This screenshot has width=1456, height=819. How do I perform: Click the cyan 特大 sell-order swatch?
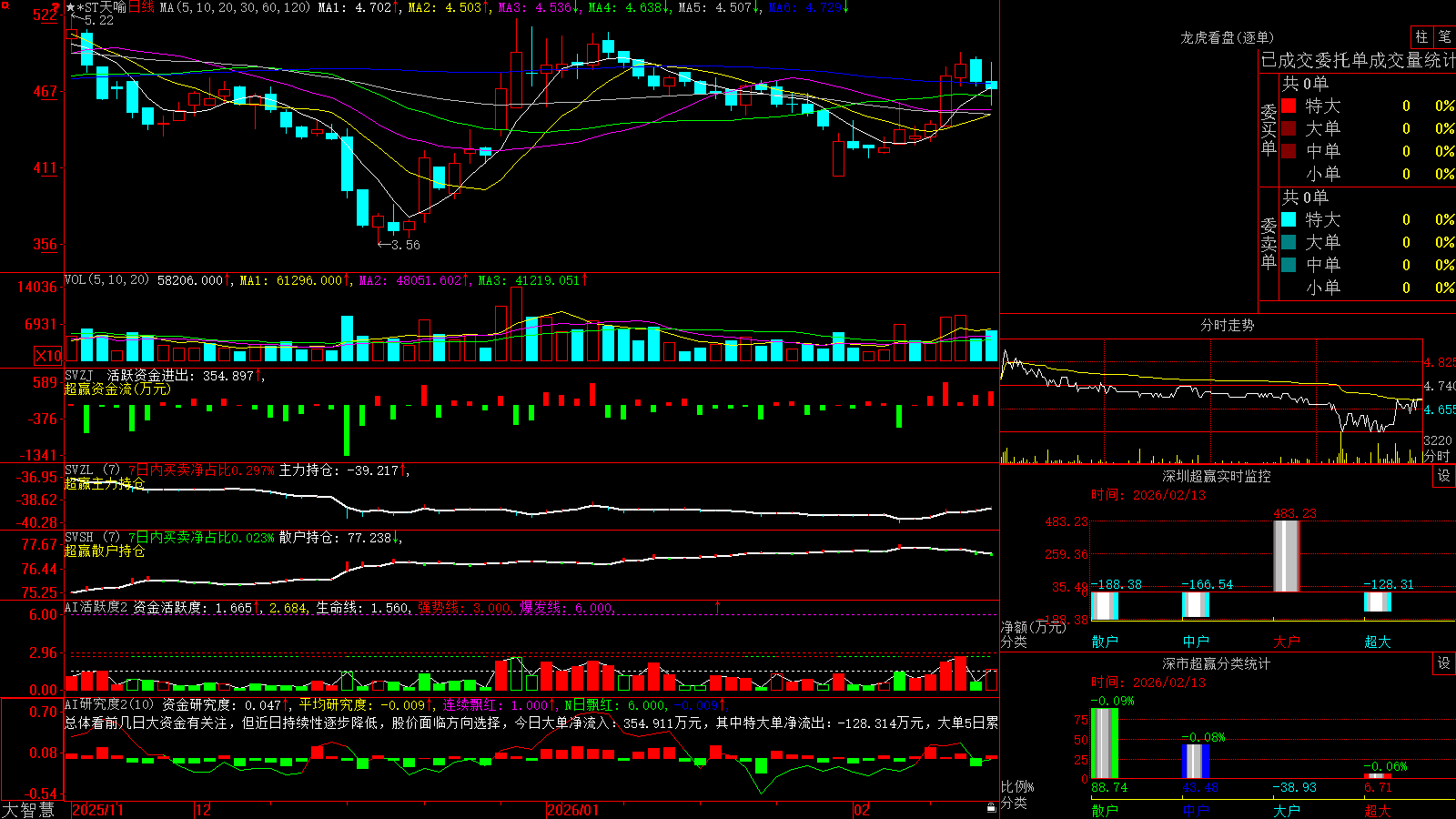click(x=1289, y=219)
